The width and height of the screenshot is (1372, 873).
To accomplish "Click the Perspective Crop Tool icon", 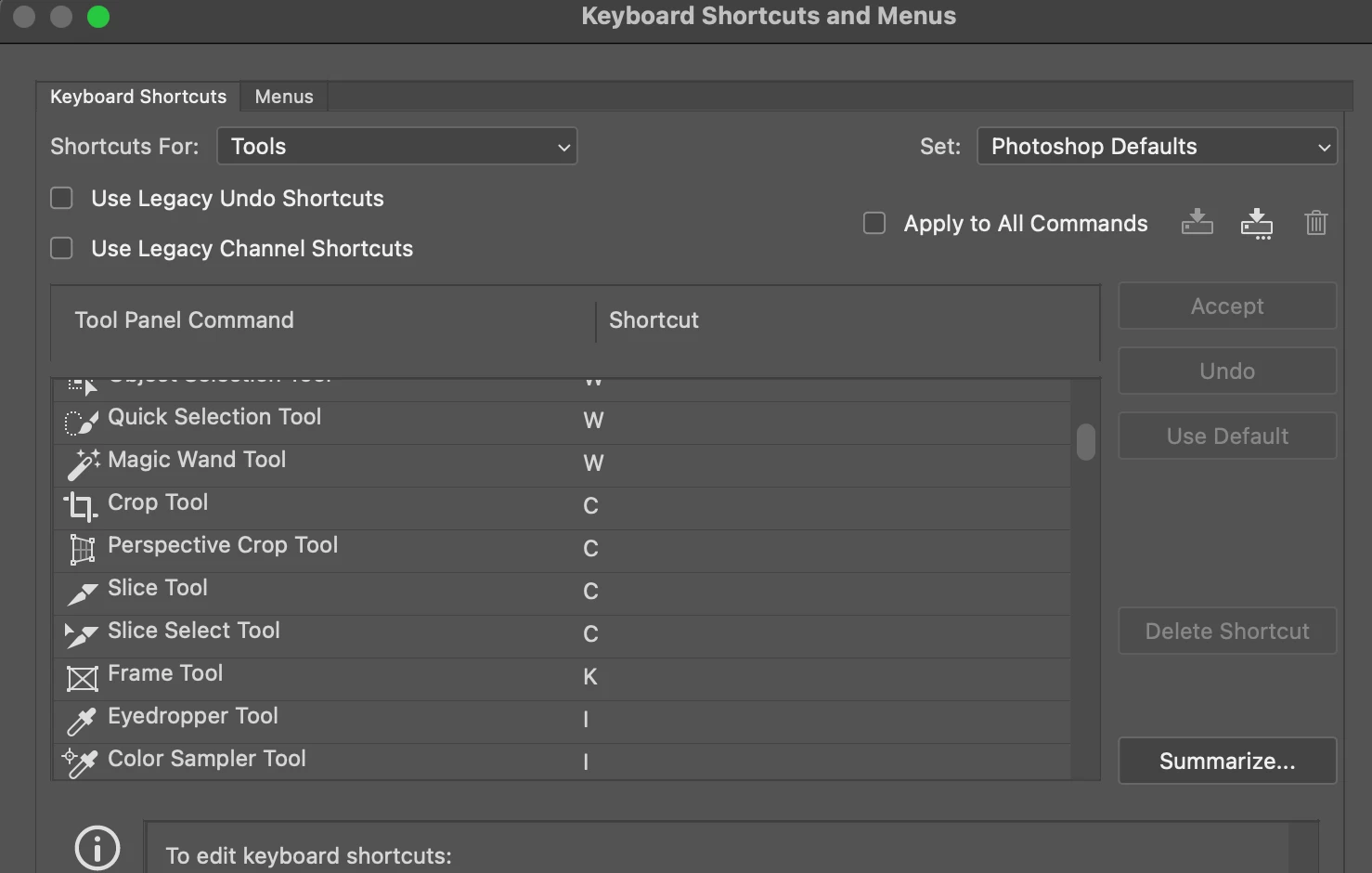I will pyautogui.click(x=82, y=550).
